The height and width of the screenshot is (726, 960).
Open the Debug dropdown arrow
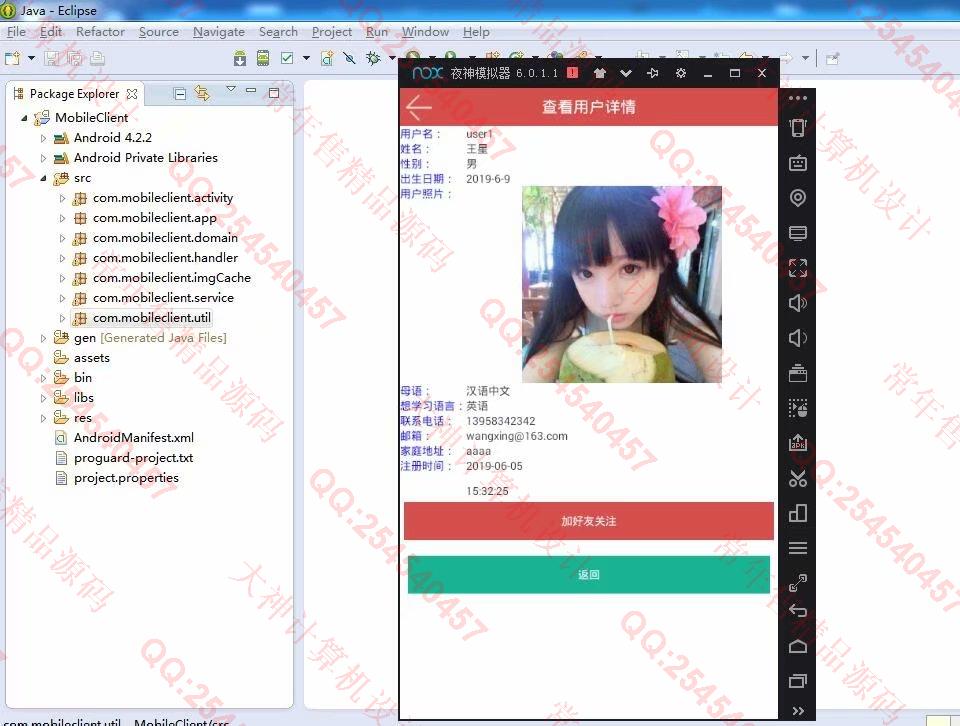click(392, 58)
